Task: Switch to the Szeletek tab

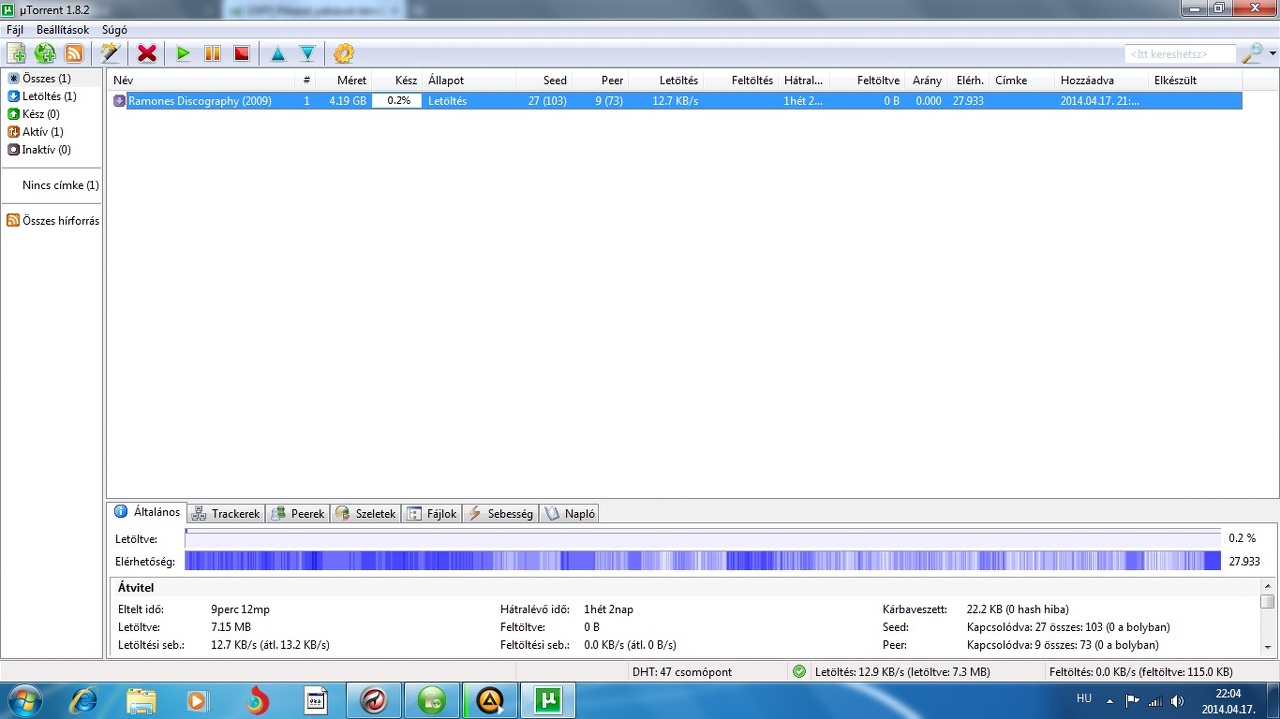Action: (366, 514)
